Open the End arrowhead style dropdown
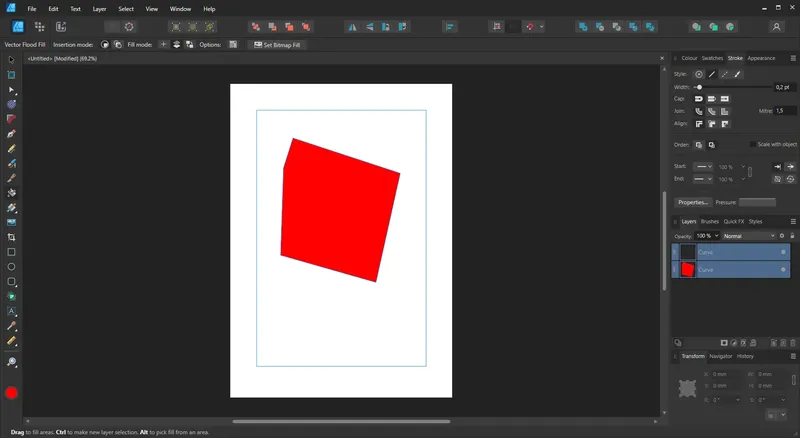 coord(703,179)
